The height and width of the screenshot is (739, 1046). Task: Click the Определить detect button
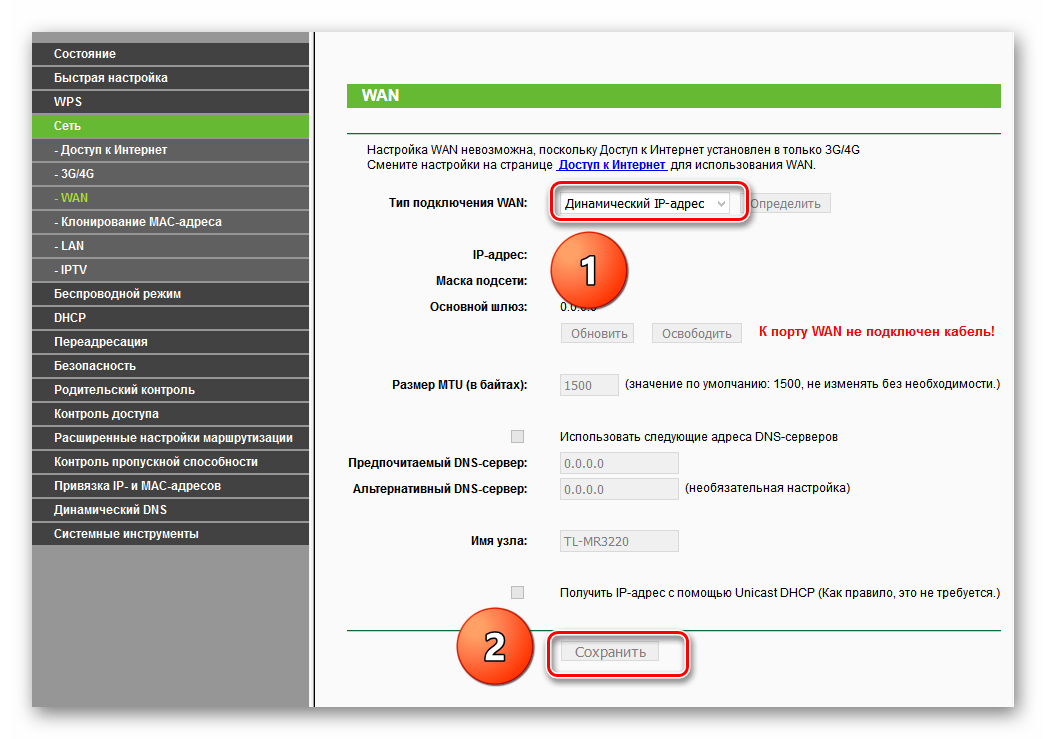point(785,203)
